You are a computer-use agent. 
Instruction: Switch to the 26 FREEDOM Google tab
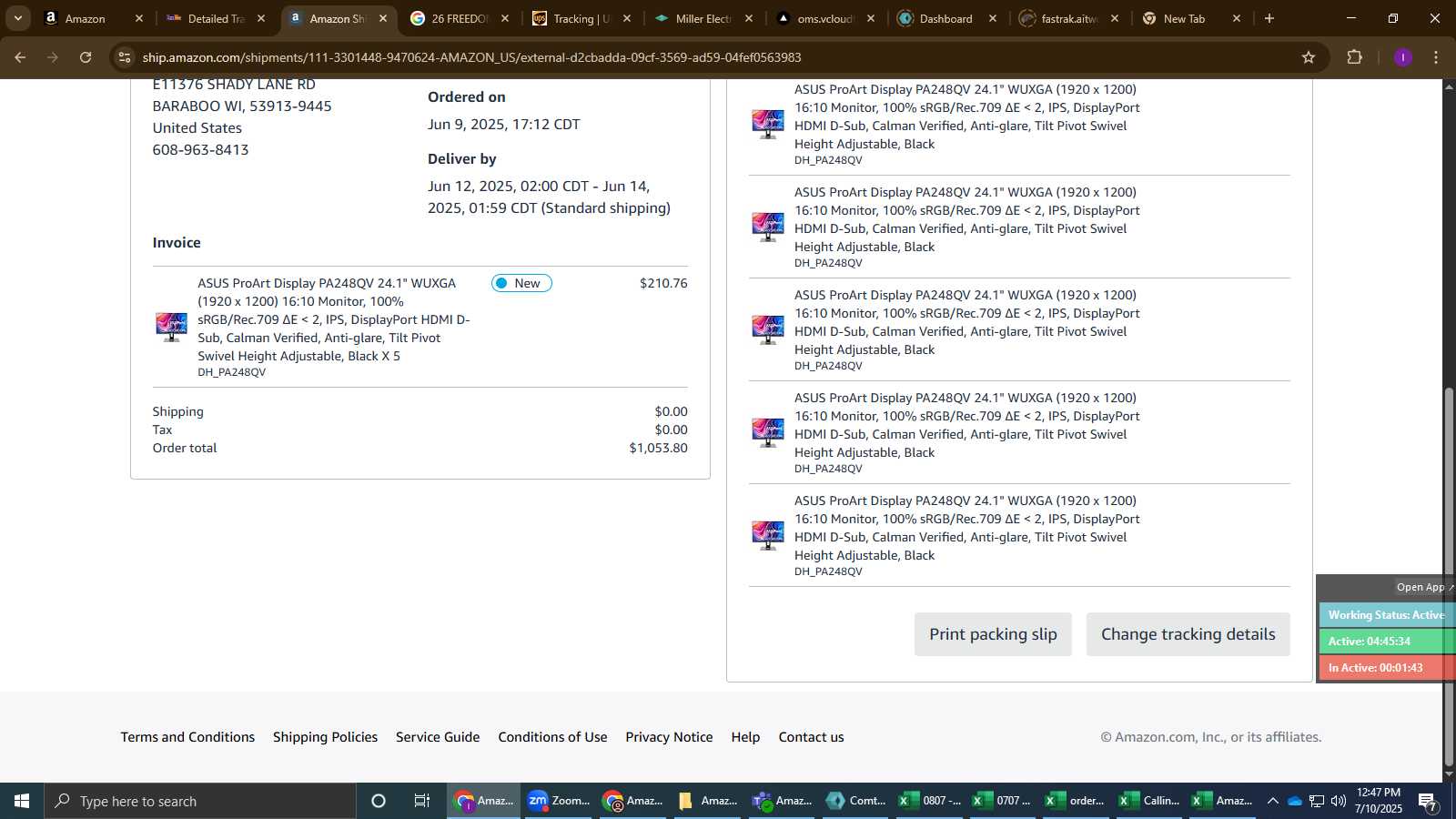pyautogui.click(x=460, y=18)
